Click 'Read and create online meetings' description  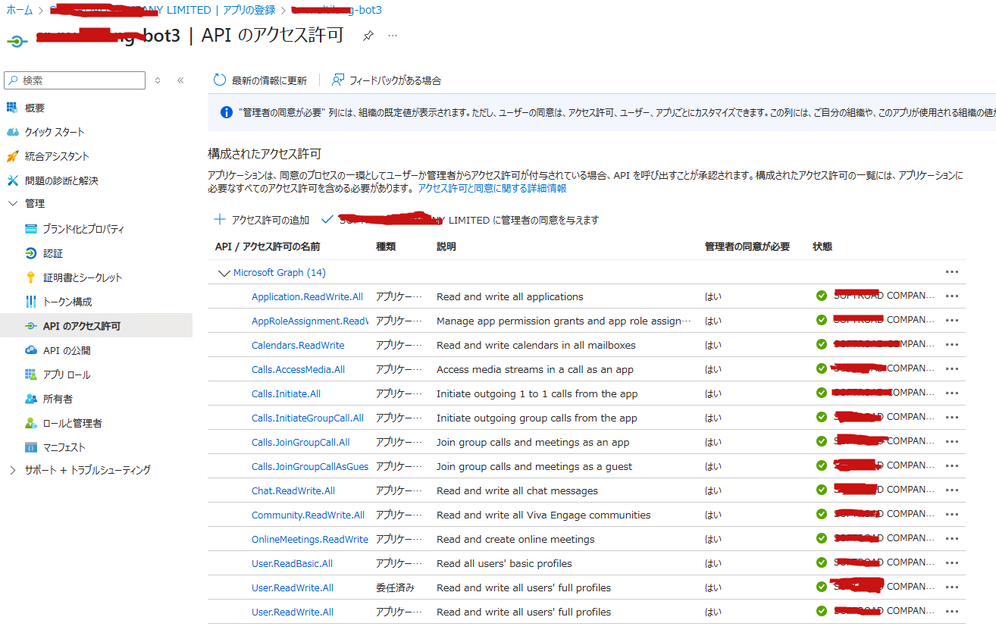(516, 539)
